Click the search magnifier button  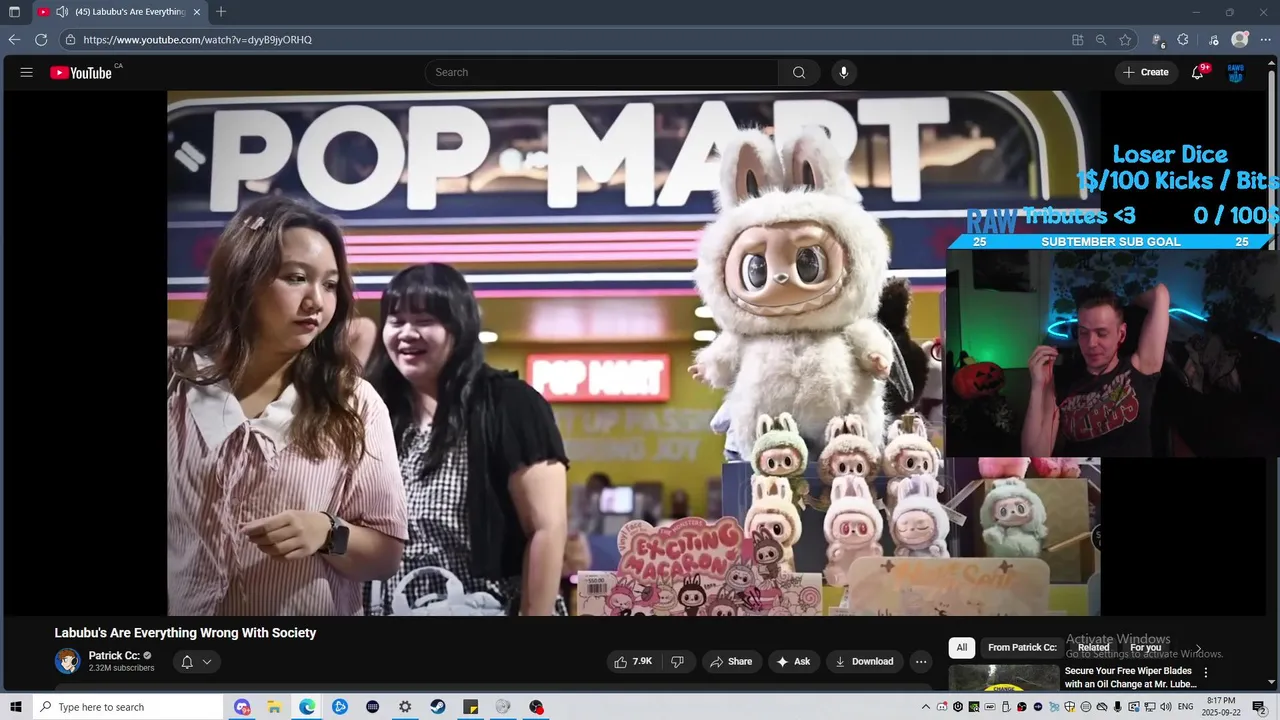(799, 72)
